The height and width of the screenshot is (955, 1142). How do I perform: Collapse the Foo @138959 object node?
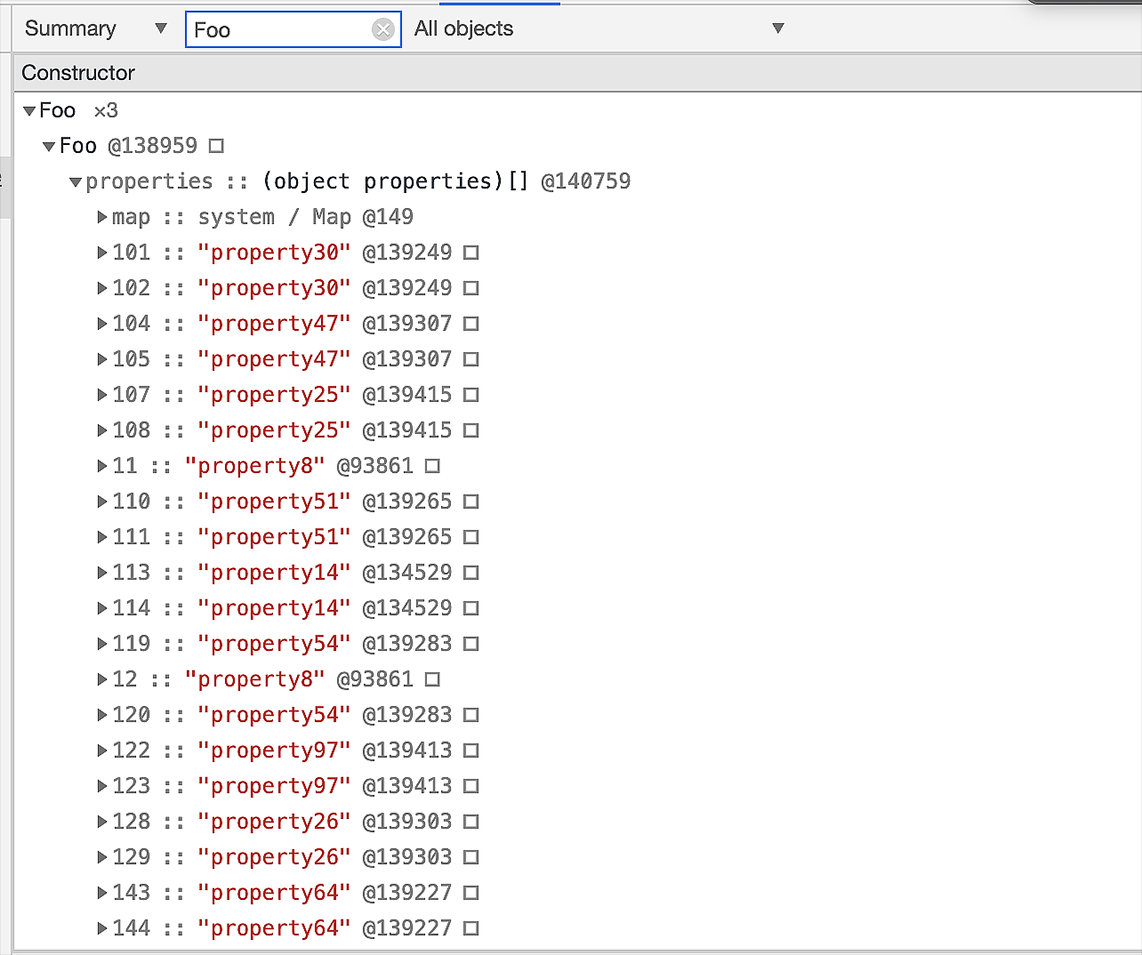[49, 147]
